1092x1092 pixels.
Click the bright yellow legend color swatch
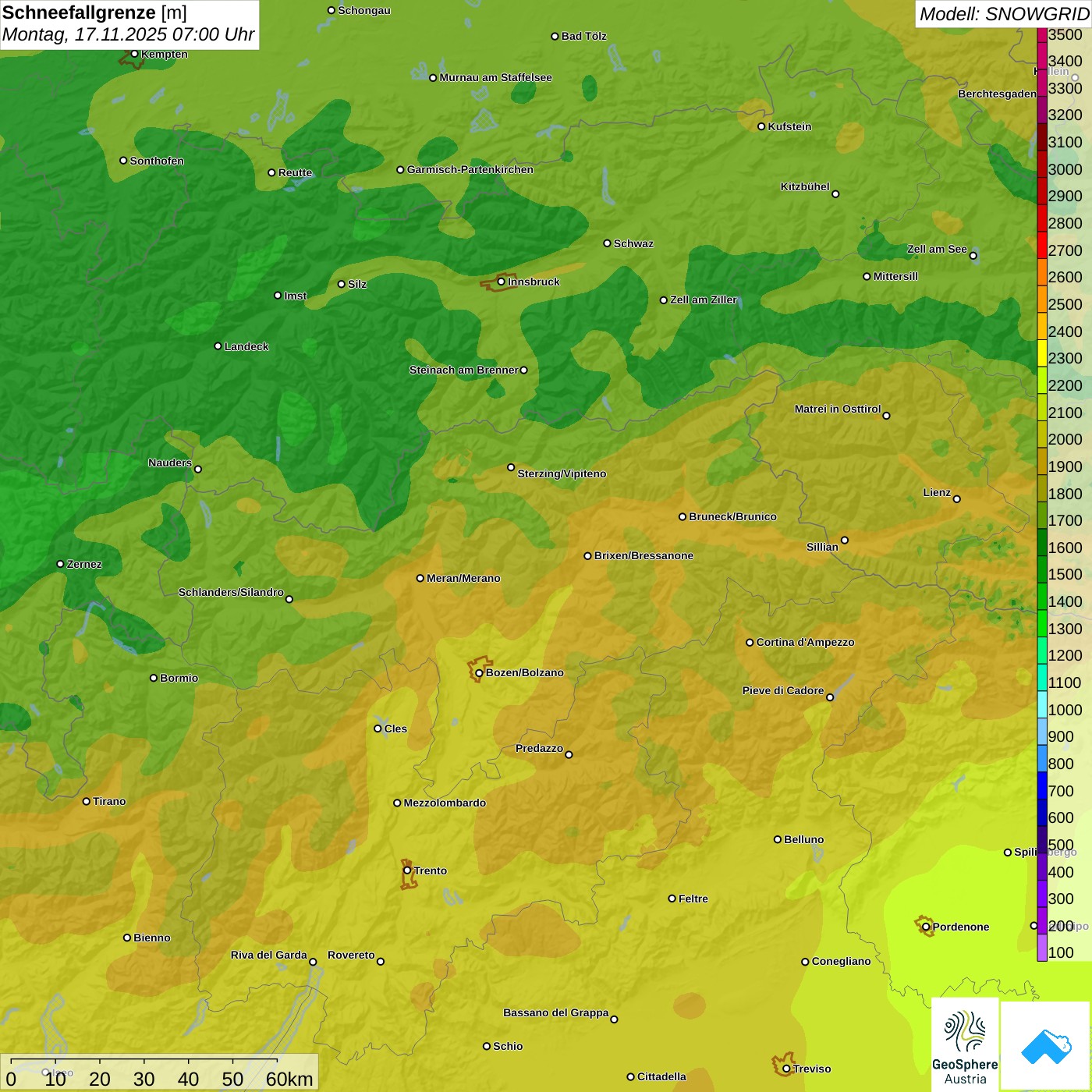[1042, 353]
